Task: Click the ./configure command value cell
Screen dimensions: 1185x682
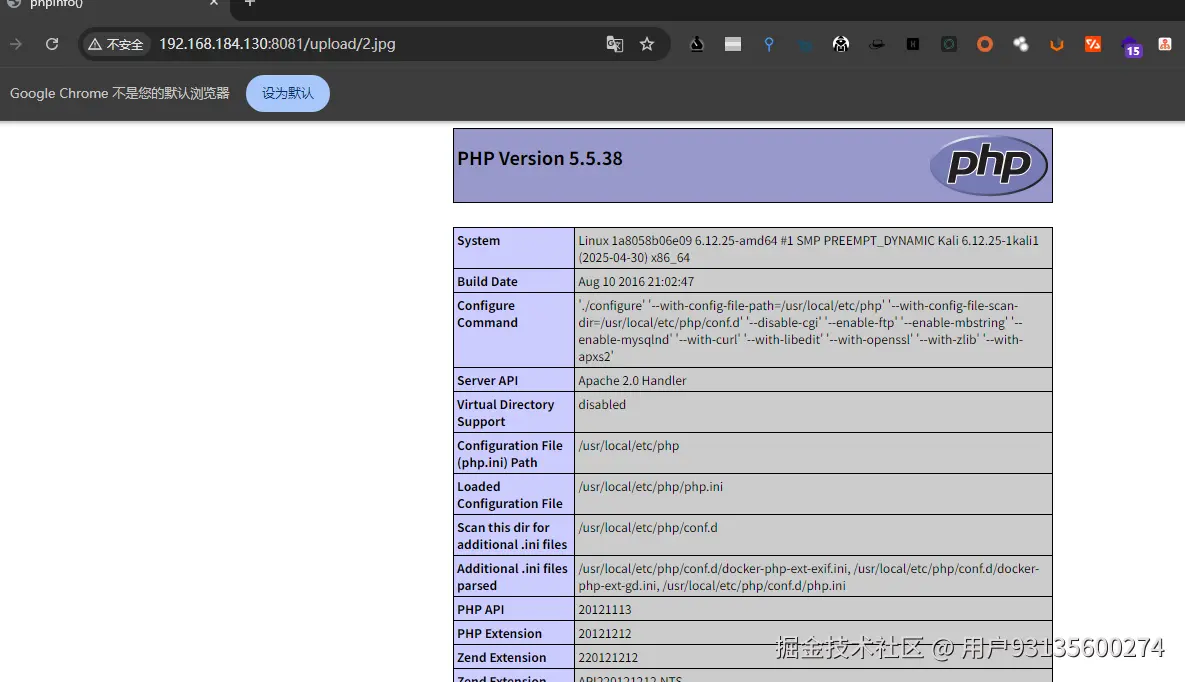Action: tap(813, 330)
